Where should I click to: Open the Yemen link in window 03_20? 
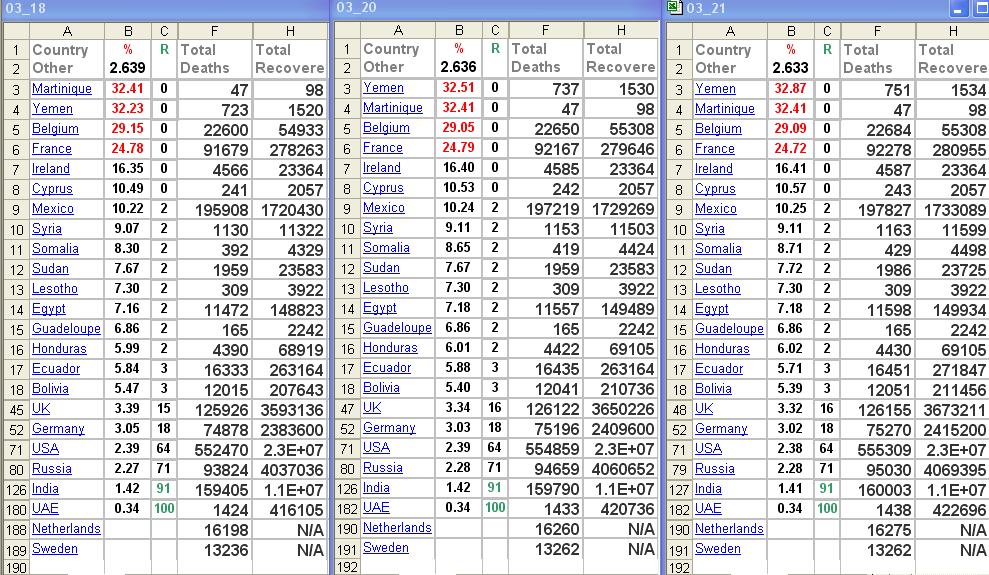pos(383,88)
